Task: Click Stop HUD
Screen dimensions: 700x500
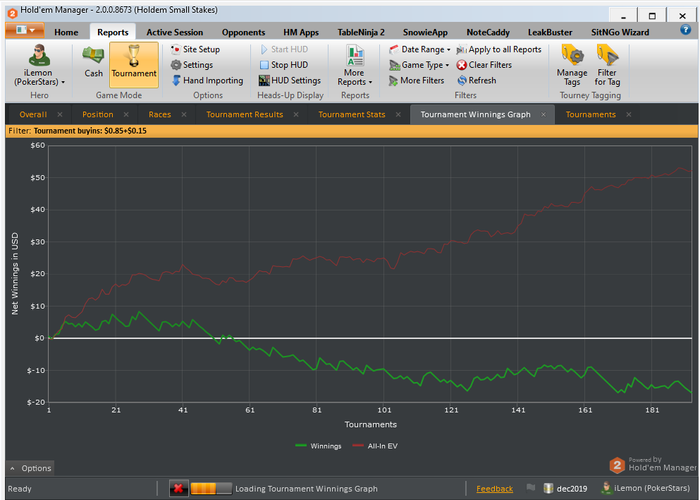Action: coord(284,65)
